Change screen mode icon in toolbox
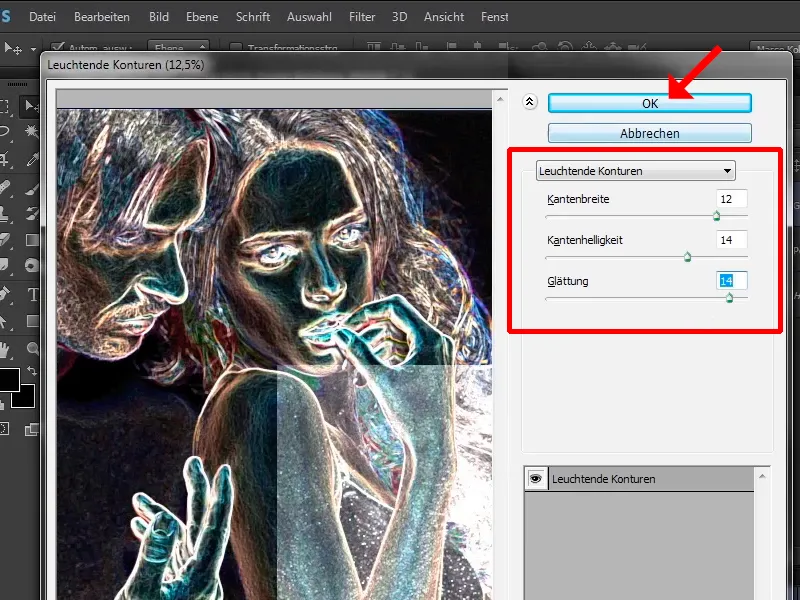The width and height of the screenshot is (800, 600). (32, 430)
